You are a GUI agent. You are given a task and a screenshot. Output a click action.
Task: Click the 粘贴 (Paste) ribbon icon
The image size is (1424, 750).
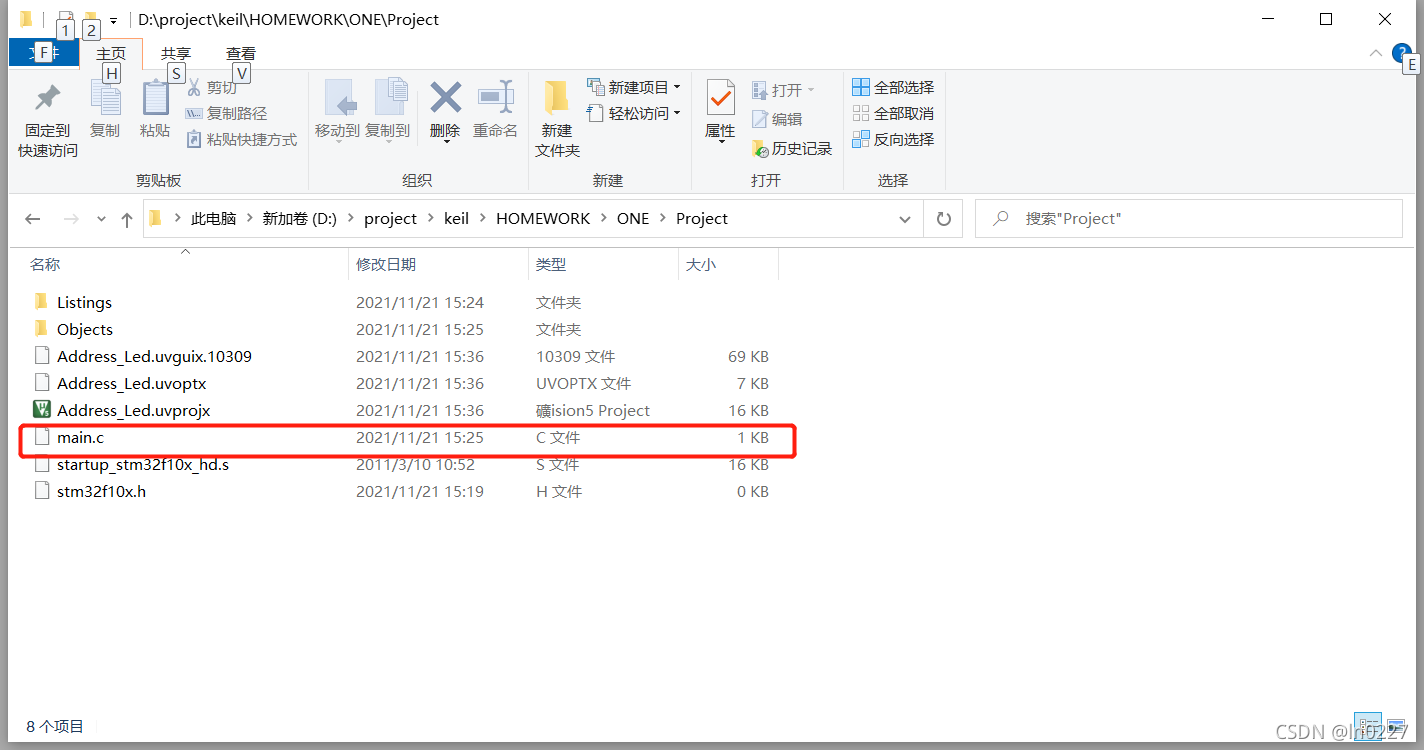[155, 99]
